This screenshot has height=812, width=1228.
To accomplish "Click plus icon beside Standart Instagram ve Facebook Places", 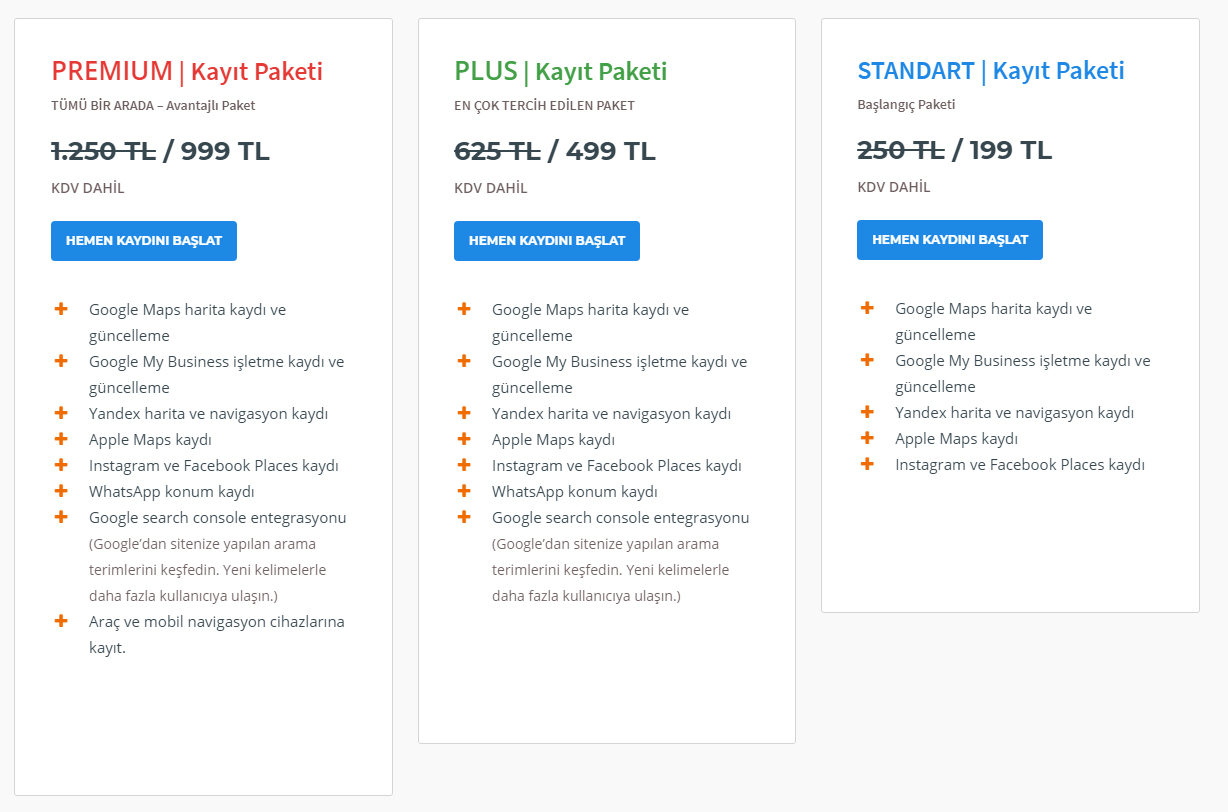I will 867,464.
